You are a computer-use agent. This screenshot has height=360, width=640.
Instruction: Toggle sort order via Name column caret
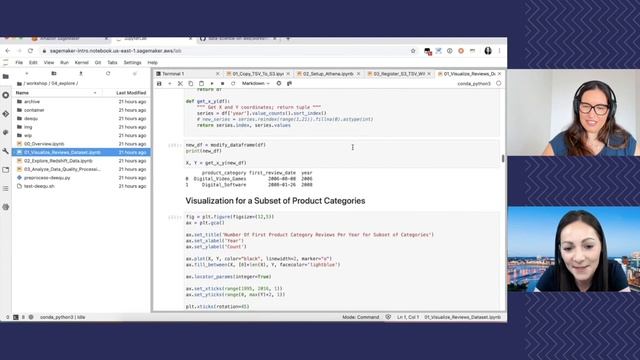pyautogui.click(x=95, y=93)
